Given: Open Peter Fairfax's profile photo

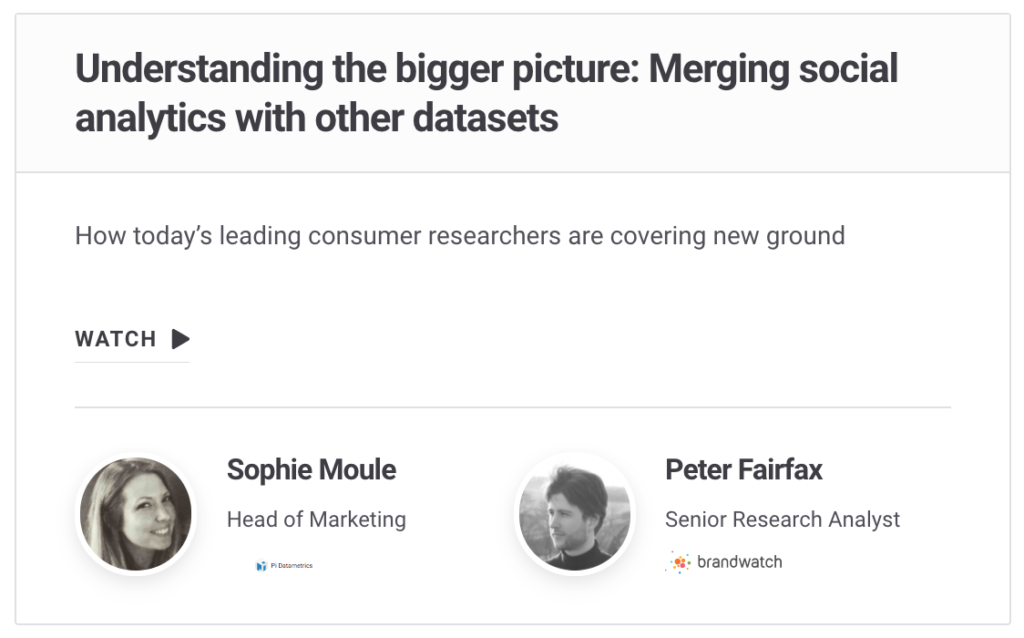Looking at the screenshot, I should [575, 514].
